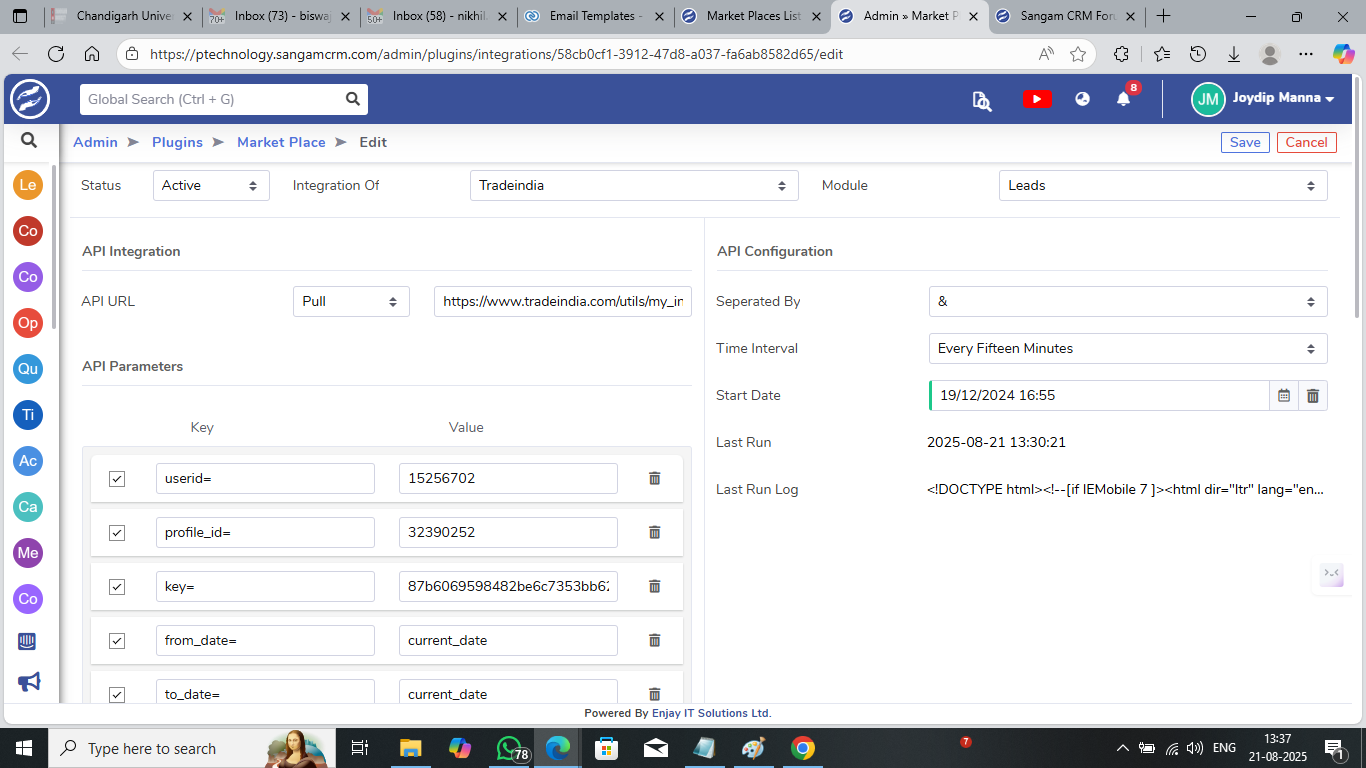Open the Integration Of Tradeindia dropdown
The height and width of the screenshot is (768, 1366).
click(634, 185)
